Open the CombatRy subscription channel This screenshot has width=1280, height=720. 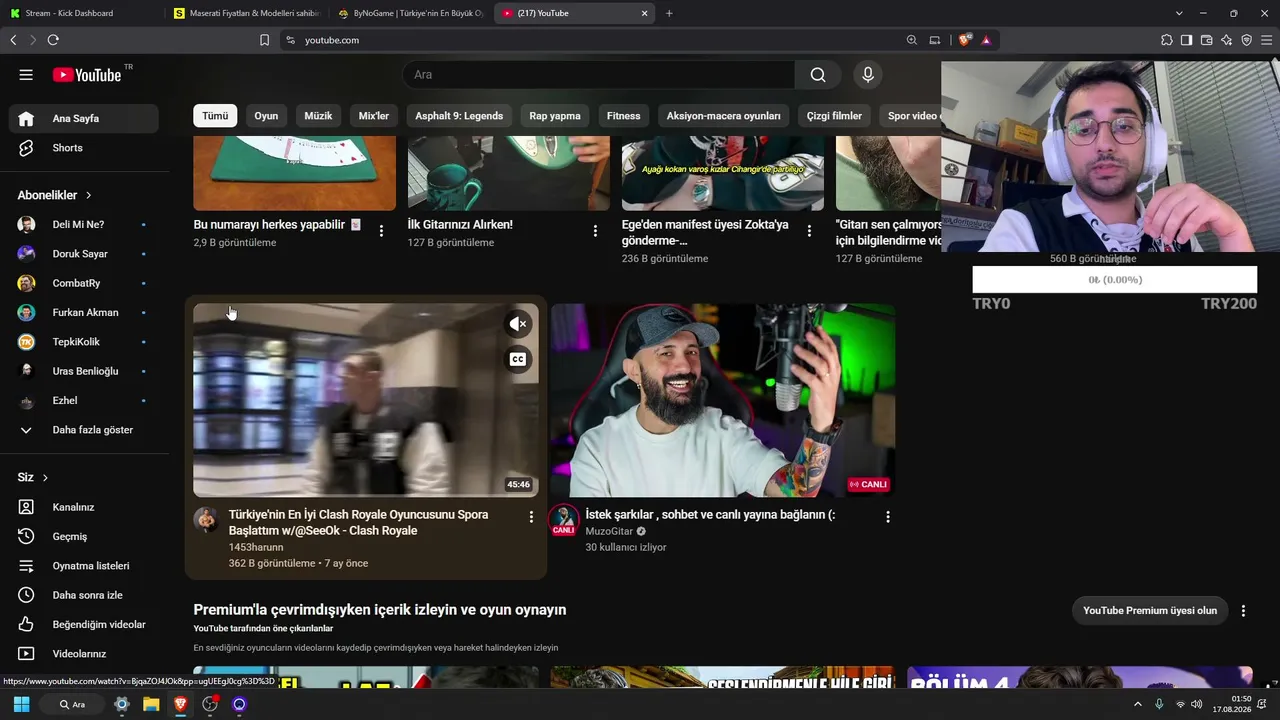84,283
